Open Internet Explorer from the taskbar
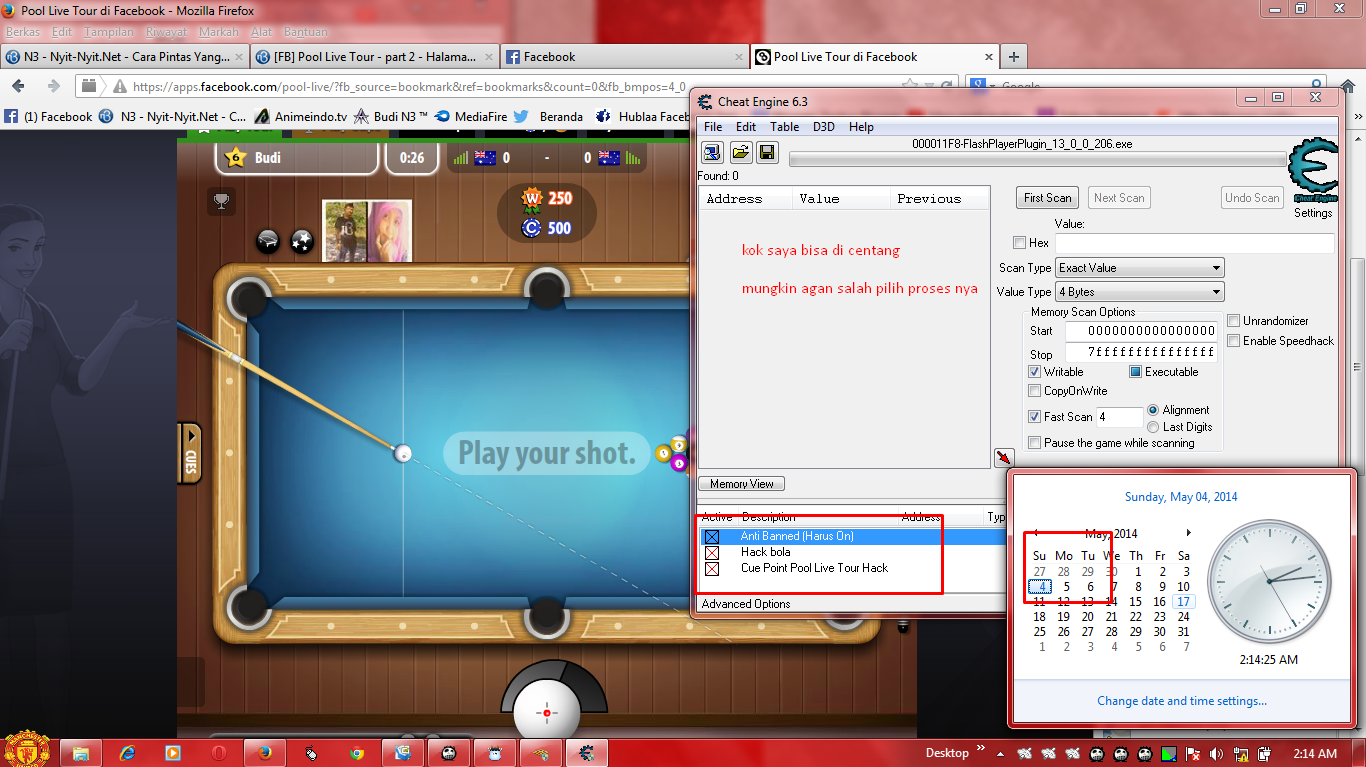Viewport: 1366px width, 767px height. [127, 752]
